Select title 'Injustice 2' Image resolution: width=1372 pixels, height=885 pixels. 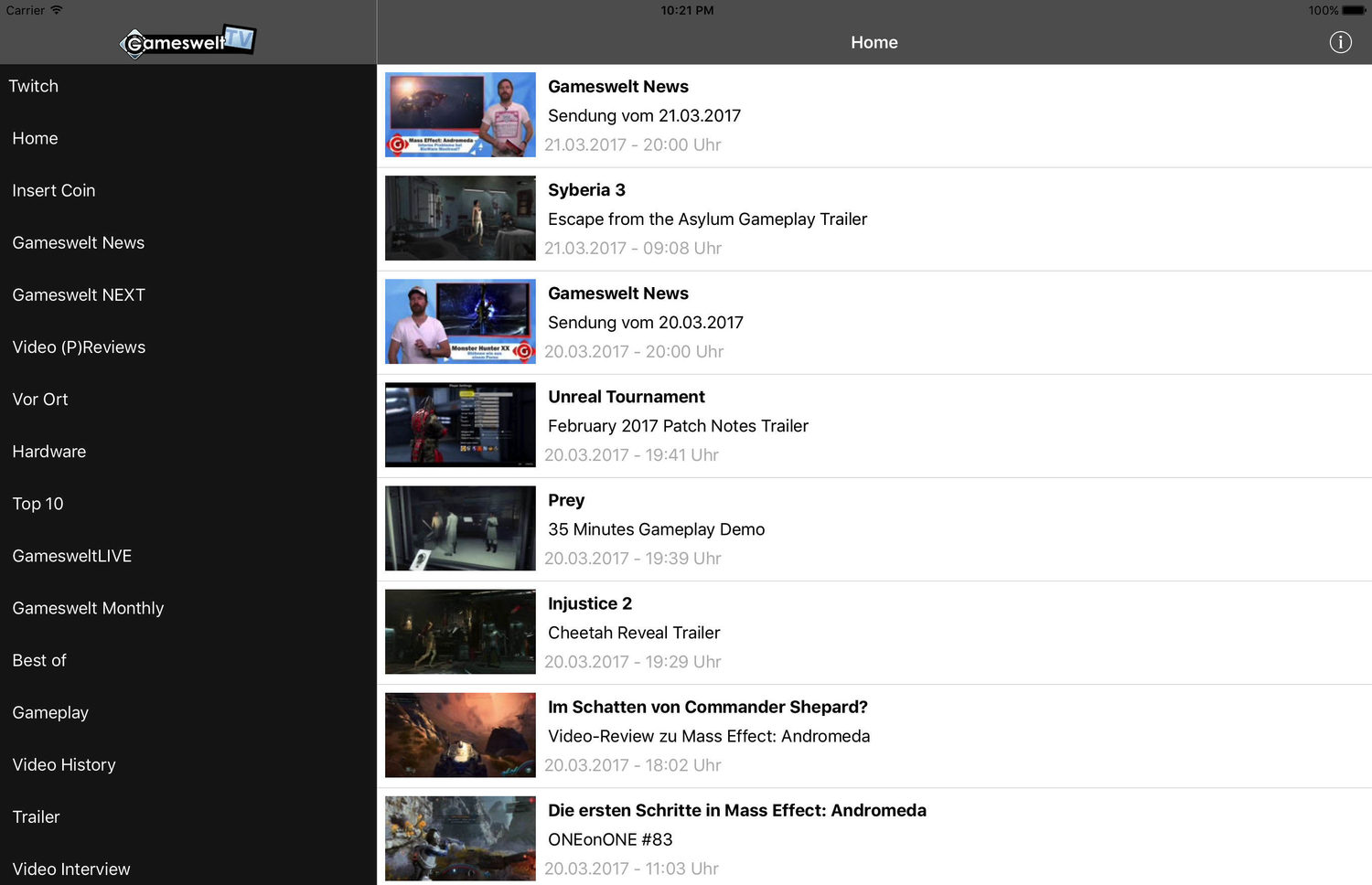coord(590,603)
